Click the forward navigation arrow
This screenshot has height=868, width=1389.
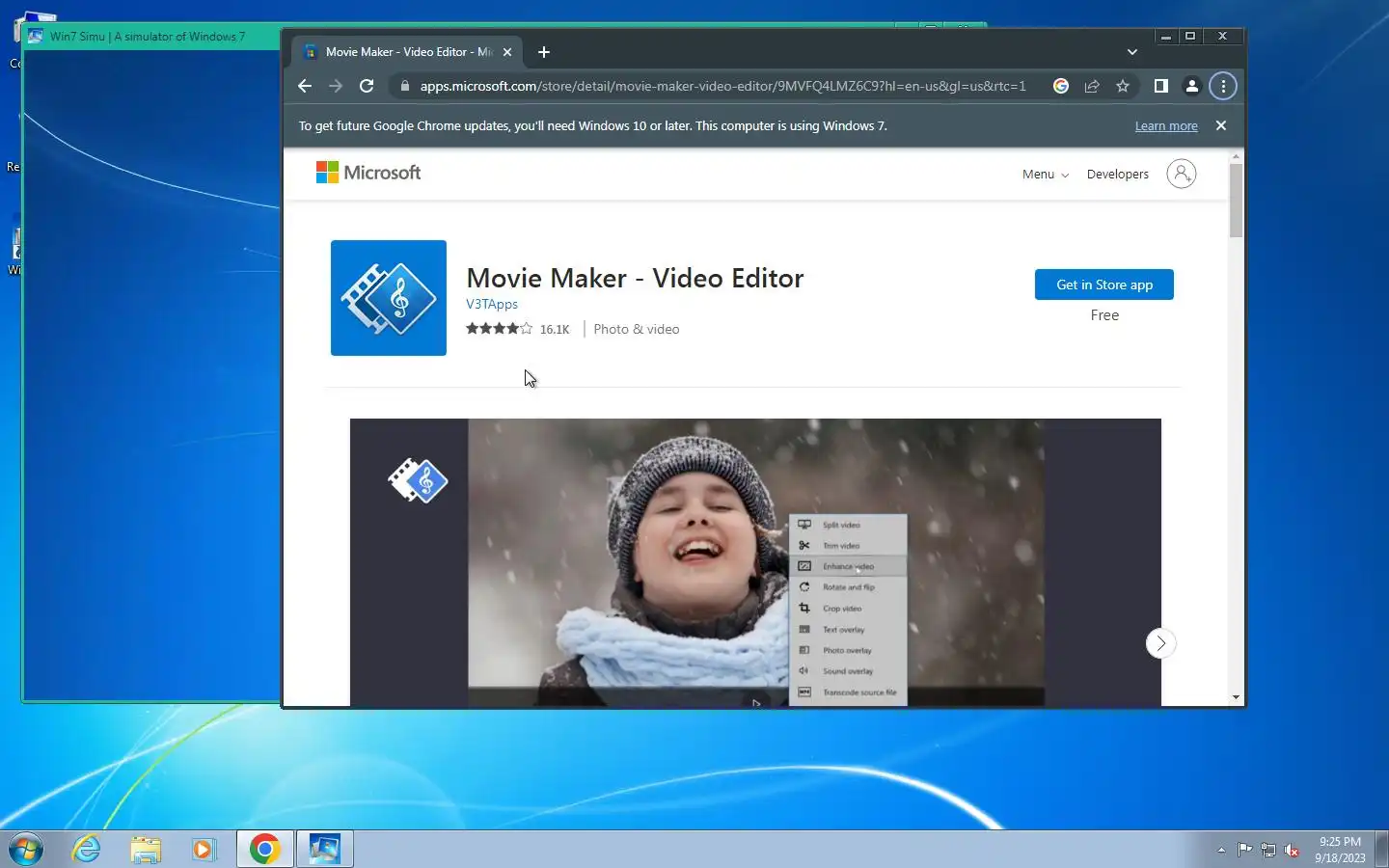point(336,86)
